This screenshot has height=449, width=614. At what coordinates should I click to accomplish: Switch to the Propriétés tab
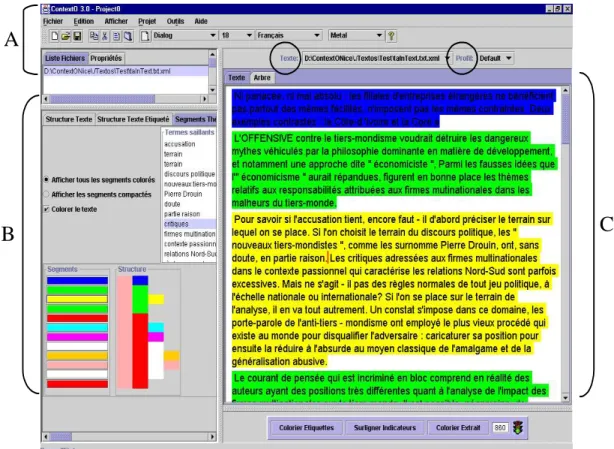(106, 58)
